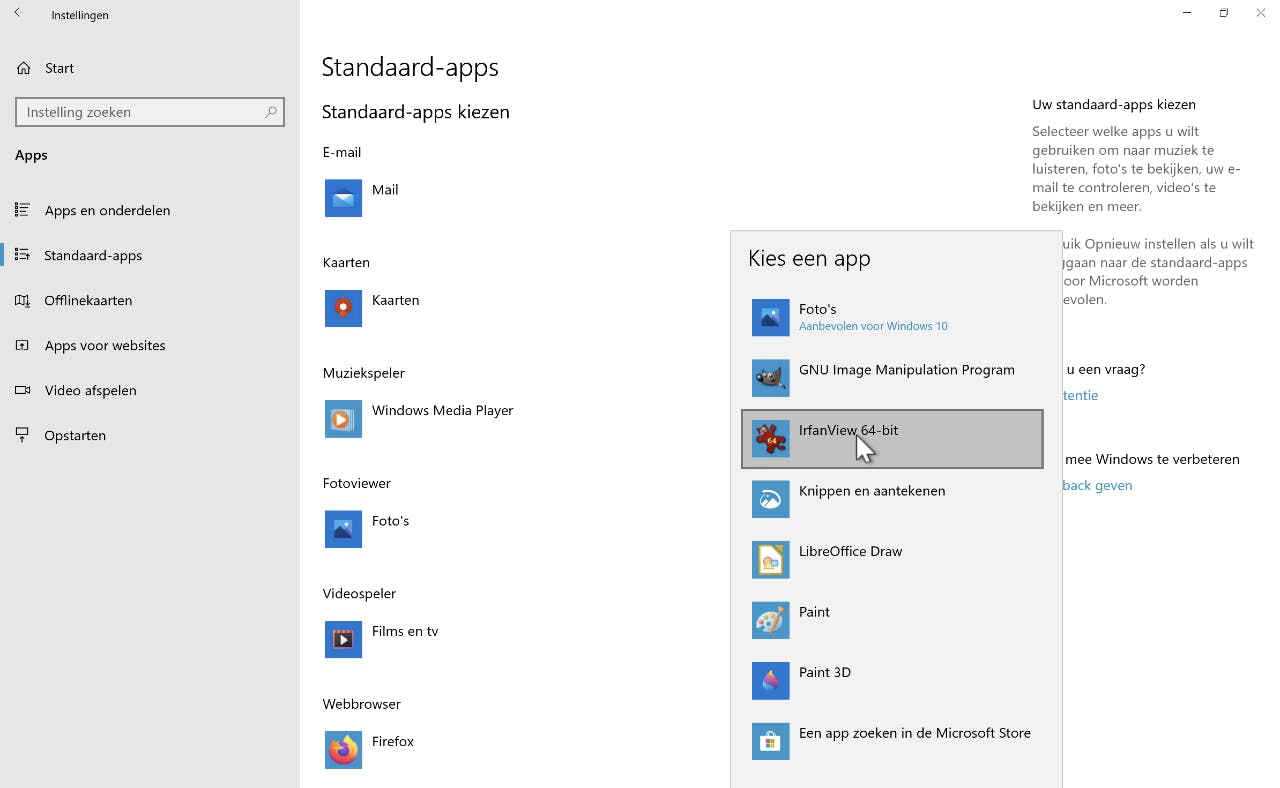Click the search magnifier icon

(270, 112)
